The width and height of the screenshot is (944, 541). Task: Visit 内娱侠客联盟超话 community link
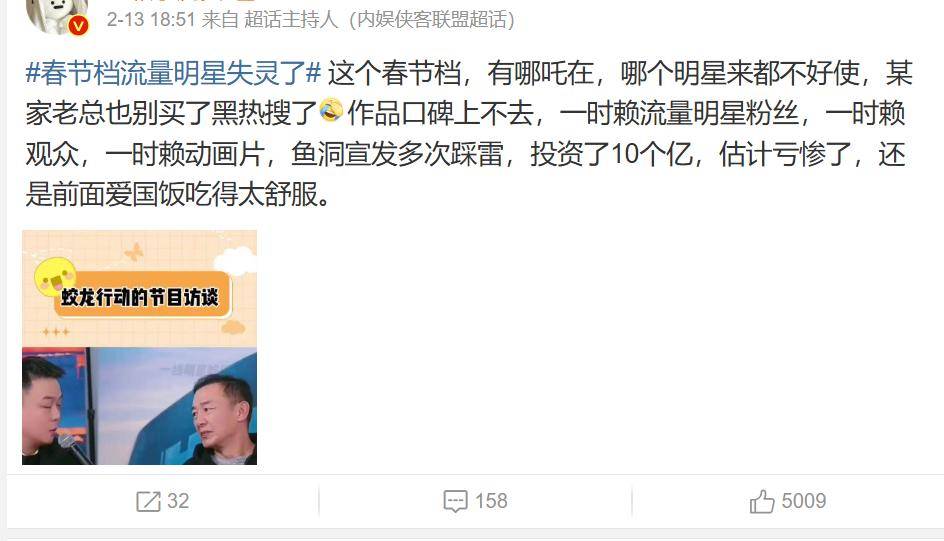click(432, 20)
